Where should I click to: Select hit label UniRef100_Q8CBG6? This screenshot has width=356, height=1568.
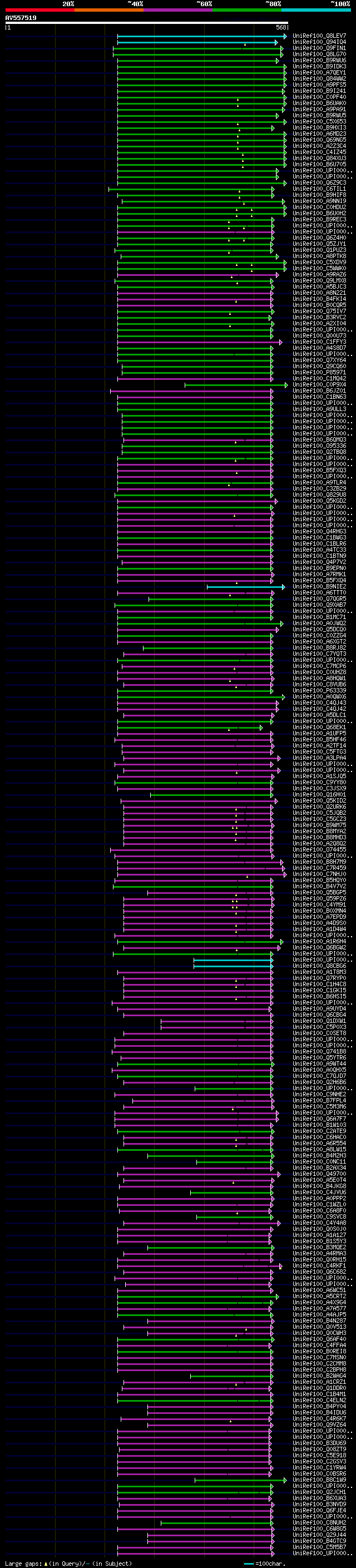[x=319, y=966]
